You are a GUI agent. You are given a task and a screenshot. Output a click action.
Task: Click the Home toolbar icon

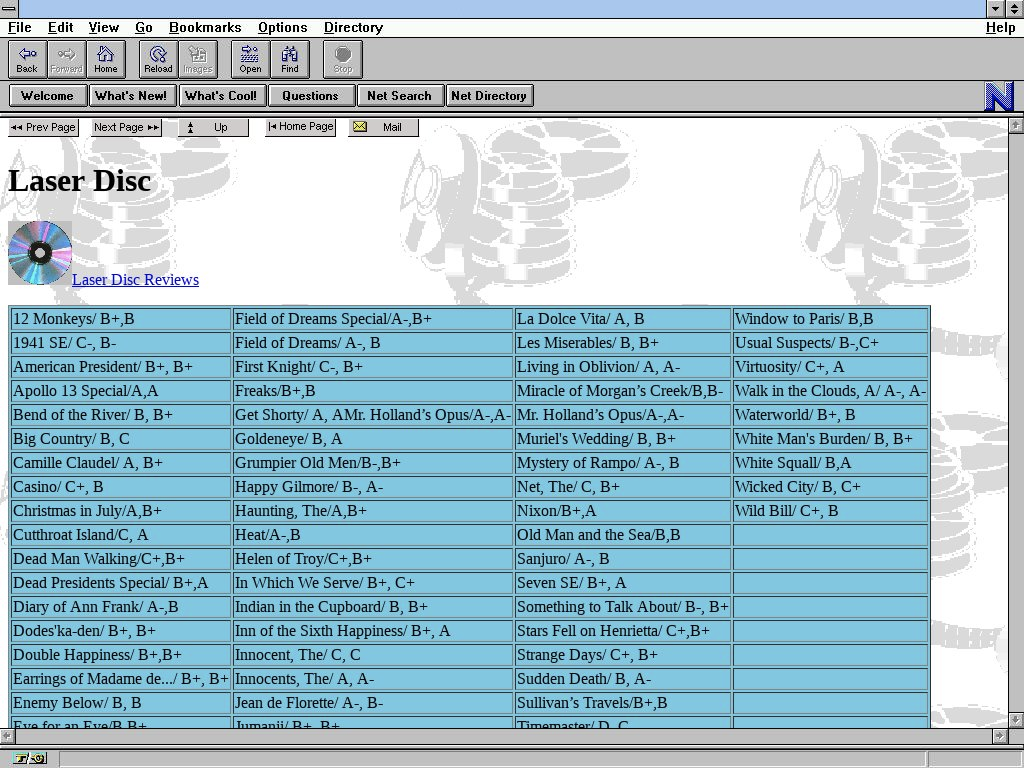[x=106, y=59]
